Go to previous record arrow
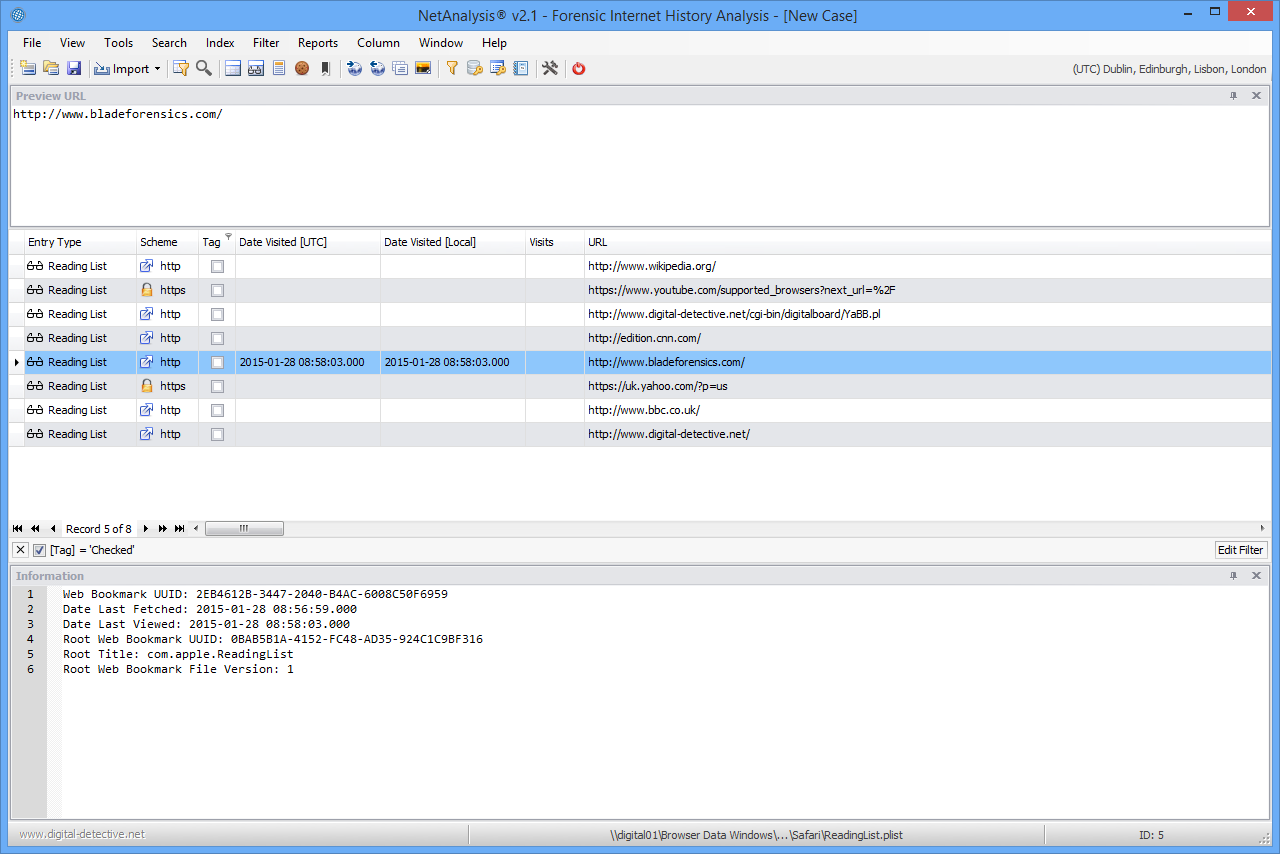This screenshot has height=854, width=1280. coord(53,528)
